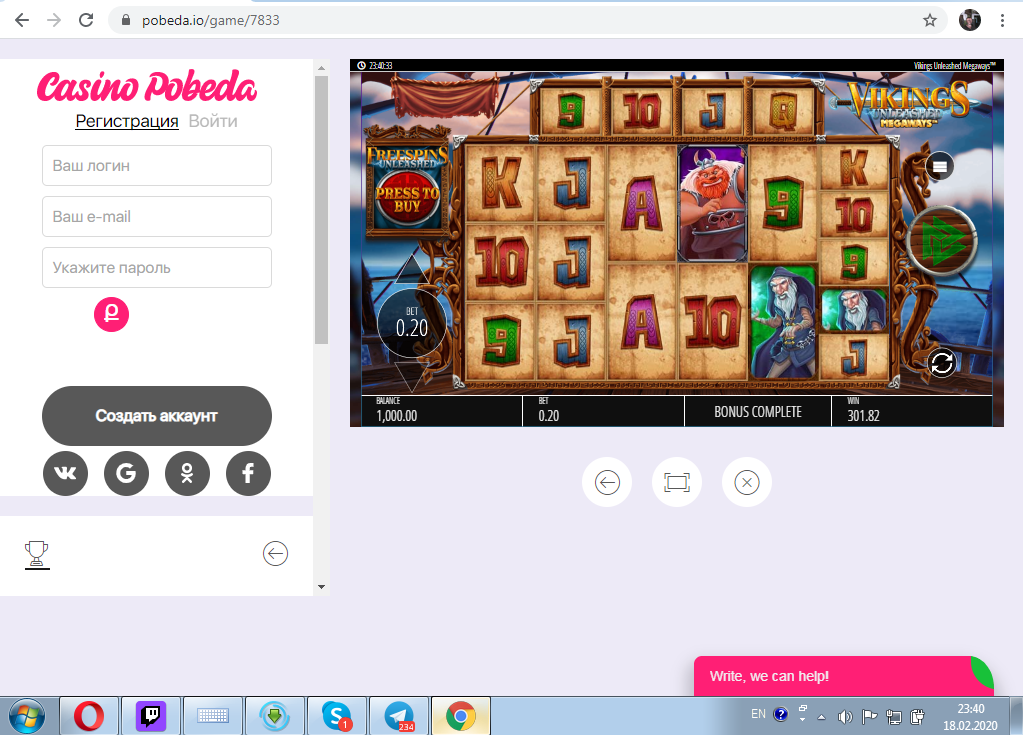Screen dimensions: 1023x735
Task: Open trophy tournaments icon
Action: point(37,555)
